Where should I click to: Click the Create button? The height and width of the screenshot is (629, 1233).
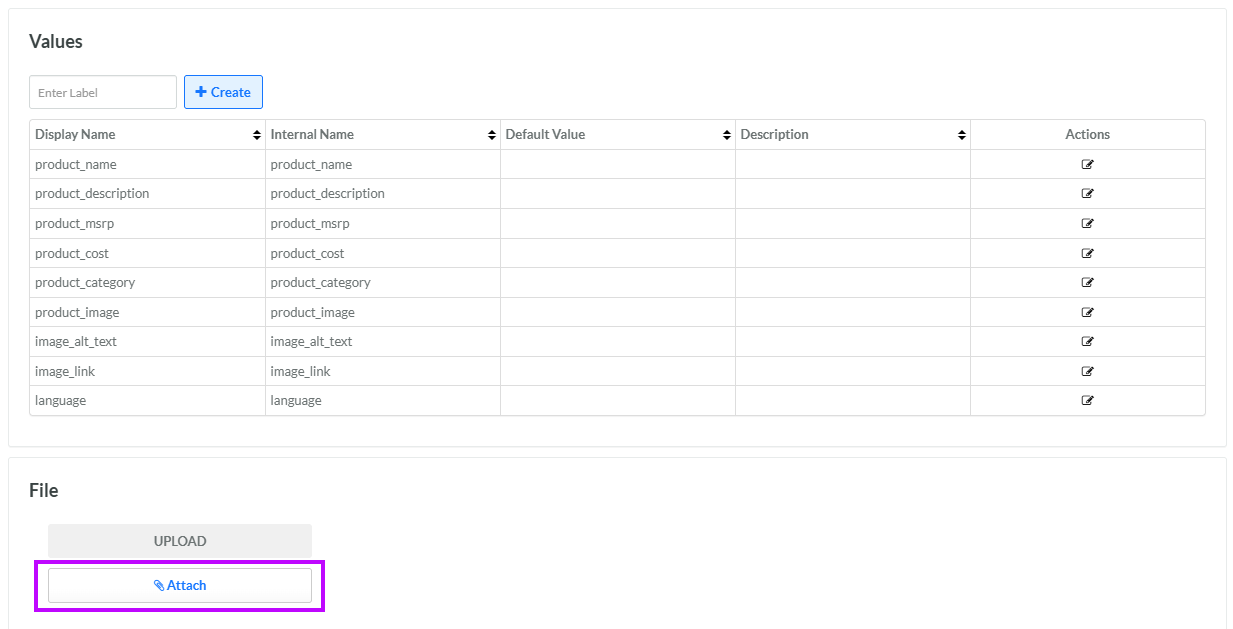pos(223,92)
